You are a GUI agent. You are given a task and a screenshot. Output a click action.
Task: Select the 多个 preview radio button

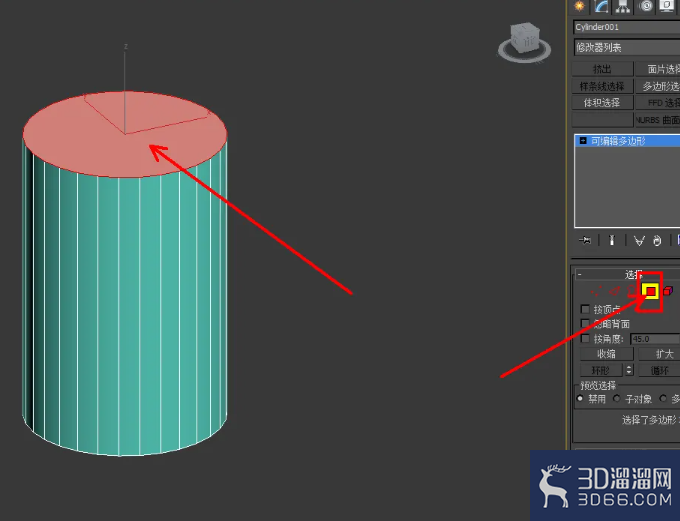[x=663, y=398]
